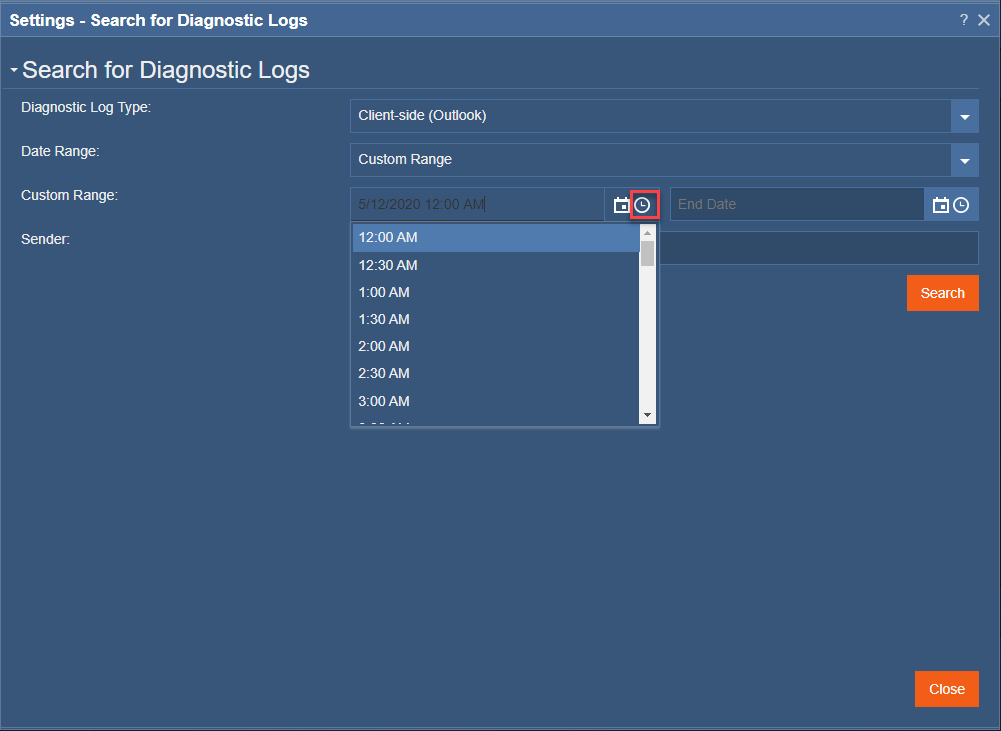
Task: Collapse the Search for Diagnostic Logs section
Action: point(12,70)
